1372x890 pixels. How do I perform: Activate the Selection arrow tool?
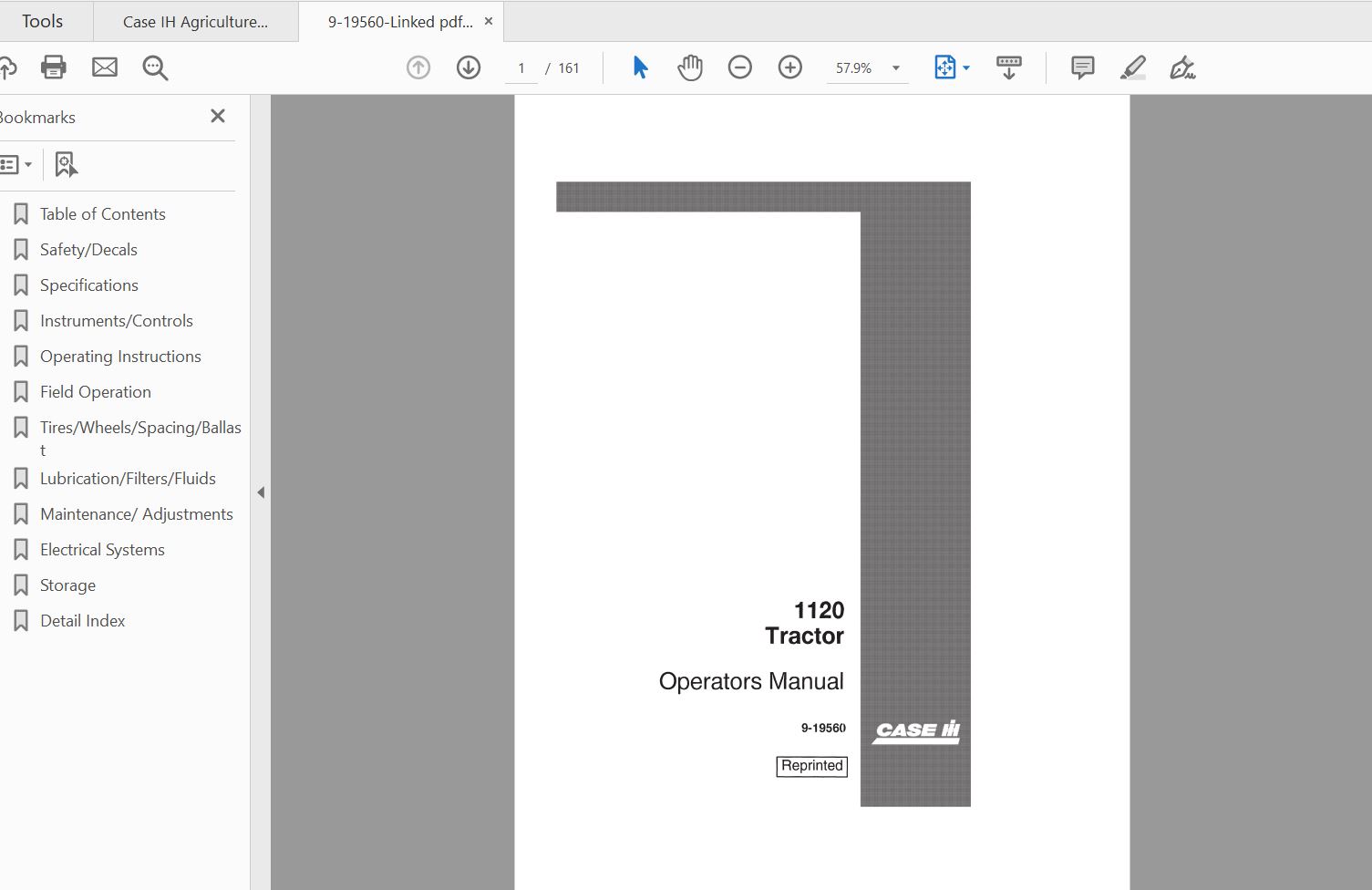(x=640, y=67)
